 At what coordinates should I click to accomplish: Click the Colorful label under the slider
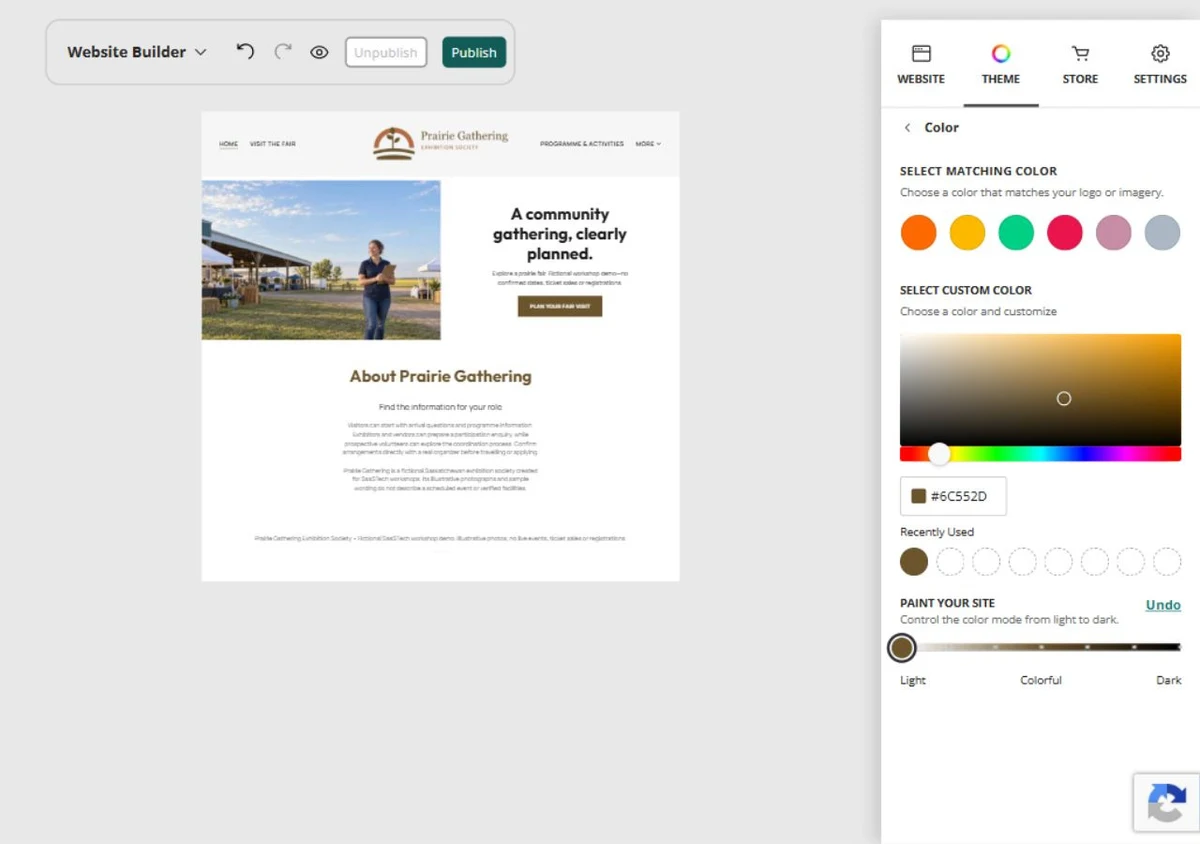click(1041, 680)
